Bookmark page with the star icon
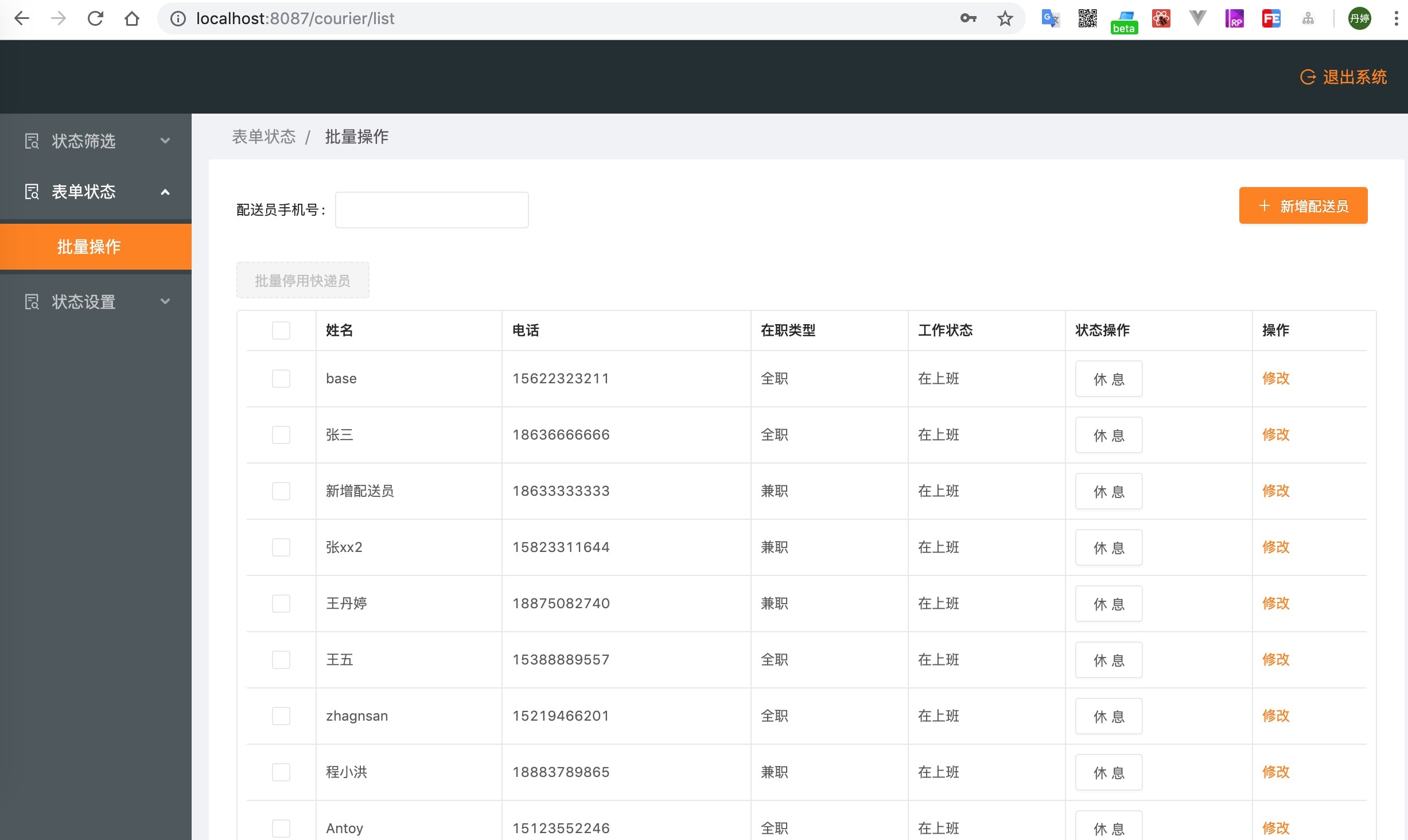Screen dimensions: 1408x840 [1005, 18]
